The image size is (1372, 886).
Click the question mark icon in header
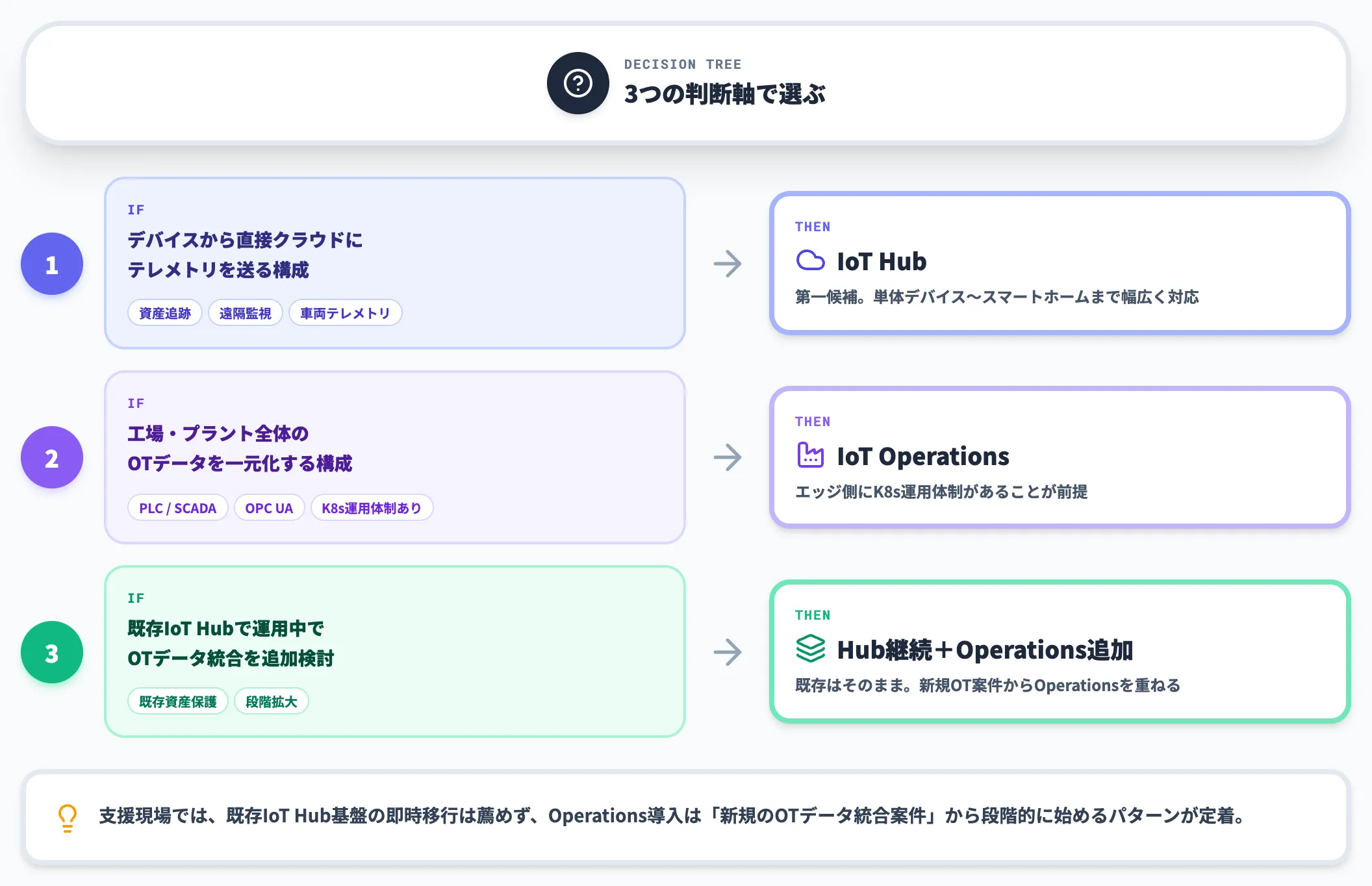(578, 83)
